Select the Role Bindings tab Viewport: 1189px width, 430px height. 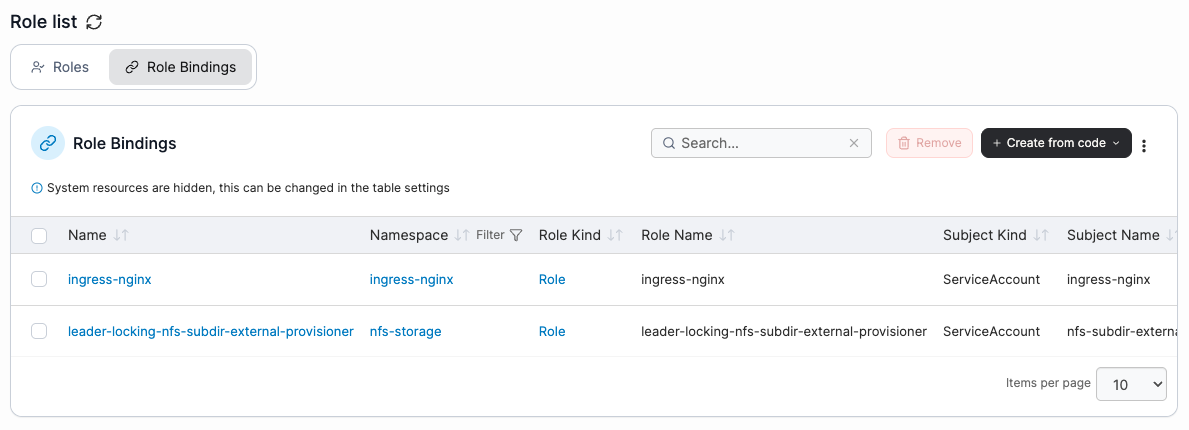tap(180, 67)
